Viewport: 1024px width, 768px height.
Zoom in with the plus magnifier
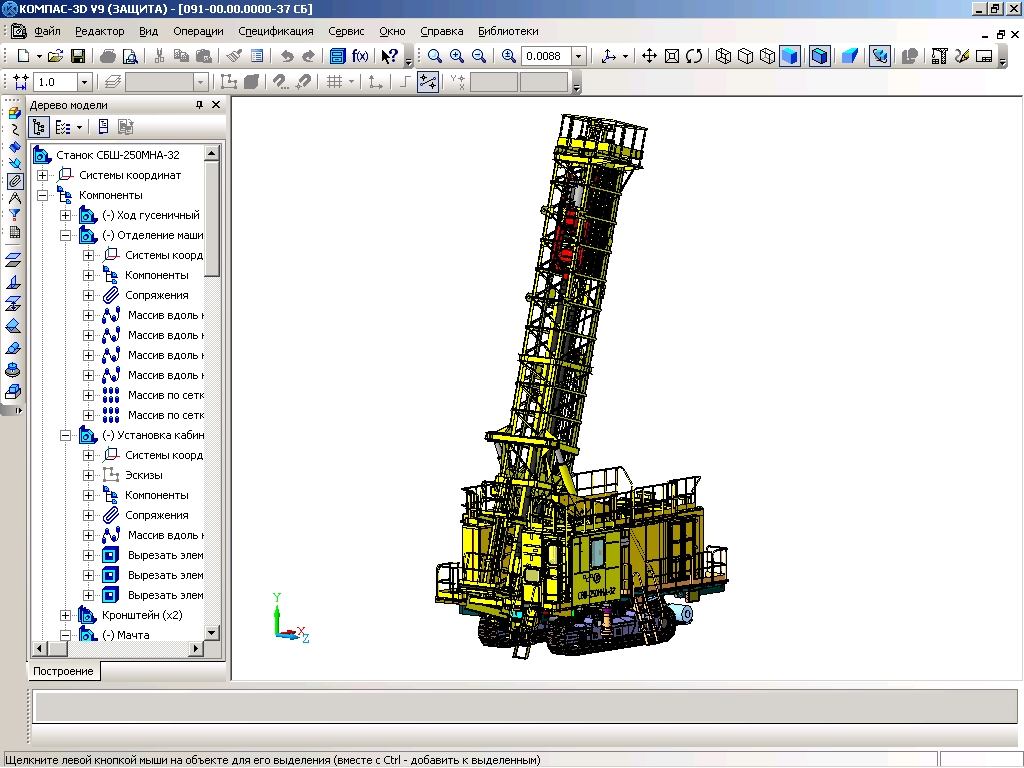coord(456,56)
